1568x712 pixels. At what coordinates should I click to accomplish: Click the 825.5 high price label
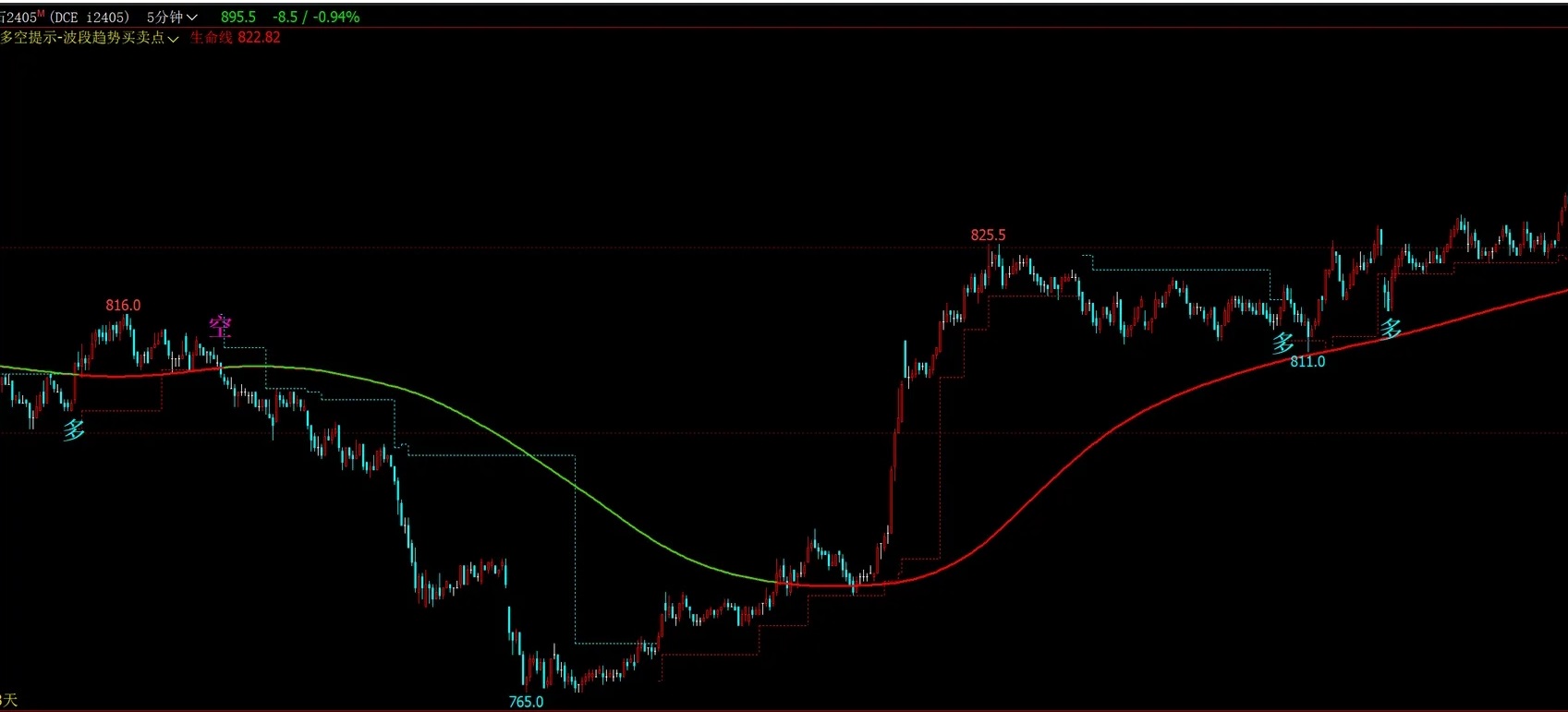pyautogui.click(x=988, y=235)
